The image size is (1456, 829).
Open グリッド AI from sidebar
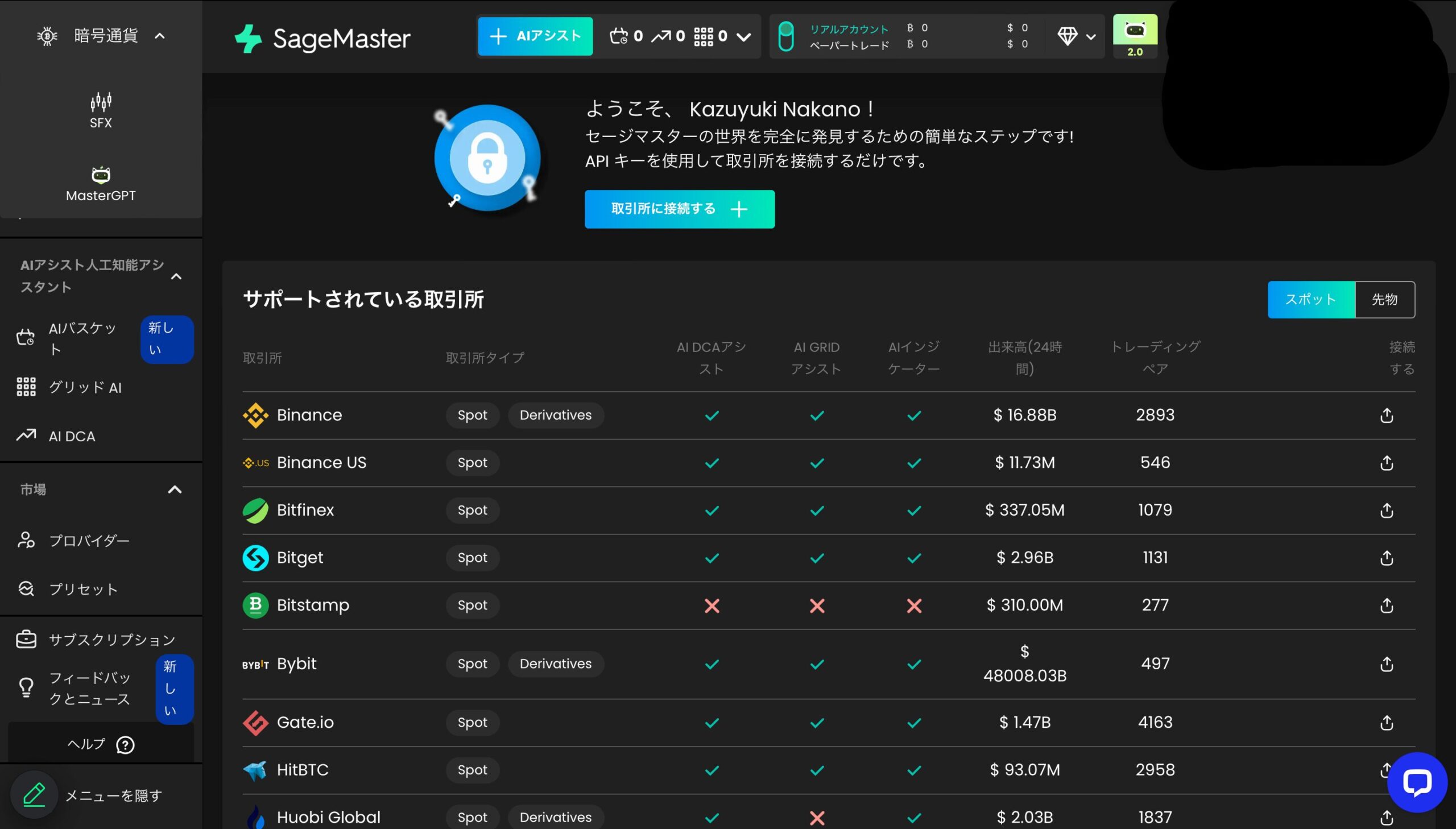[84, 388]
